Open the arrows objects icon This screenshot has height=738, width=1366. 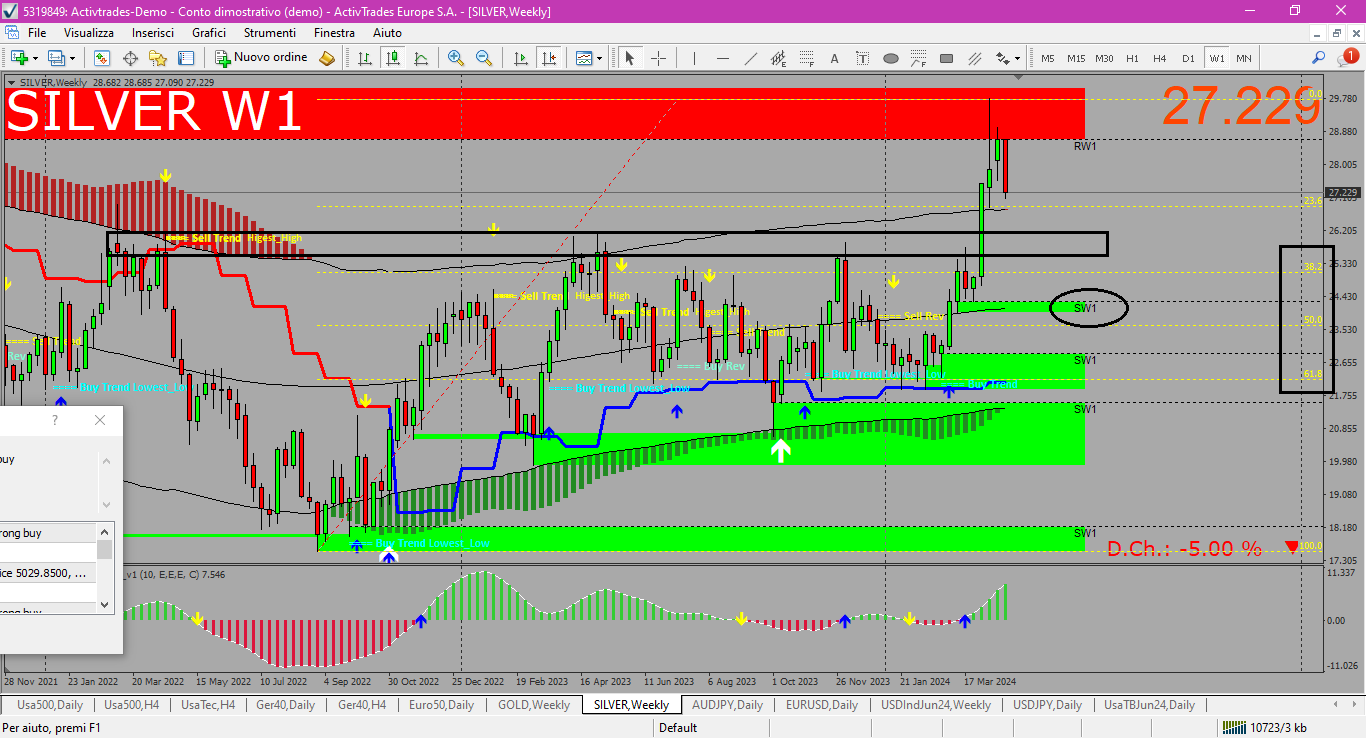[x=1002, y=58]
